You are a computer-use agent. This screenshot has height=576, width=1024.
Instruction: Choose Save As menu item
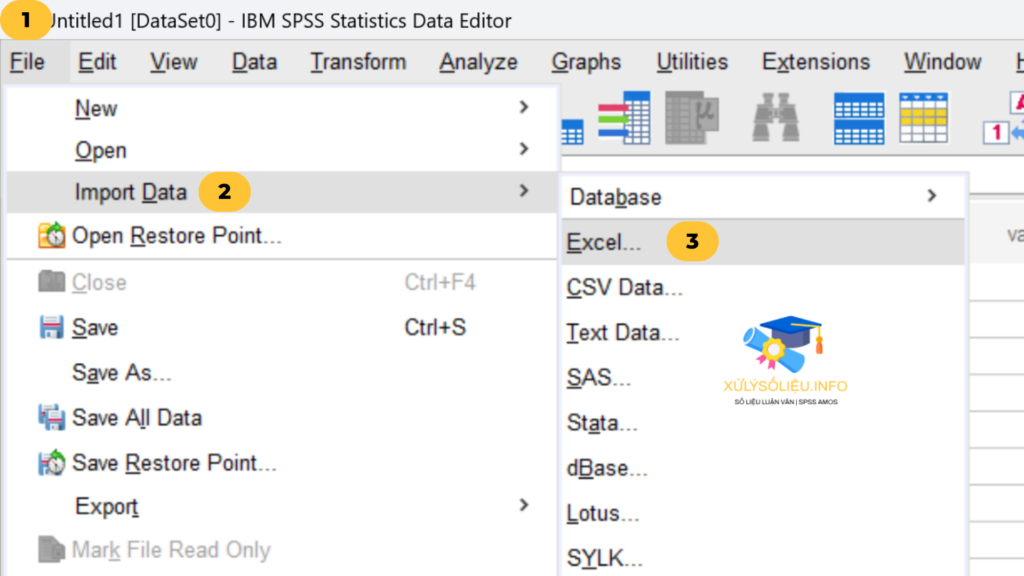point(281,372)
